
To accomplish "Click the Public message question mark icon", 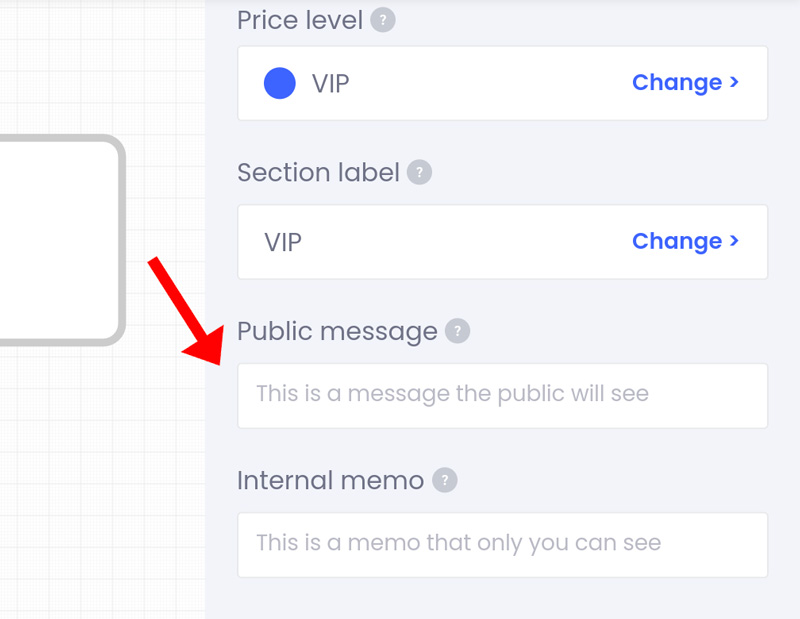I will click(x=458, y=331).
